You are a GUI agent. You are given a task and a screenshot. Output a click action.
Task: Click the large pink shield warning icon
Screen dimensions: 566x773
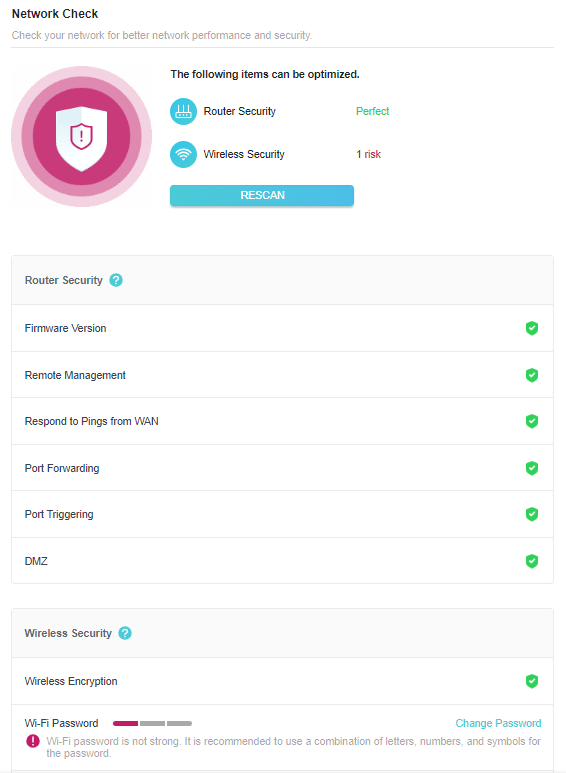point(81,137)
